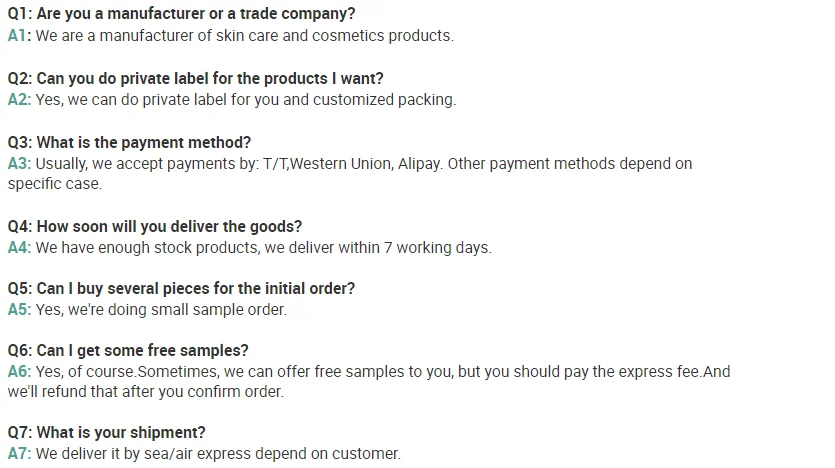Viewport: 835px width, 468px height.
Task: Click the green A3 answer label
Action: 19,163
